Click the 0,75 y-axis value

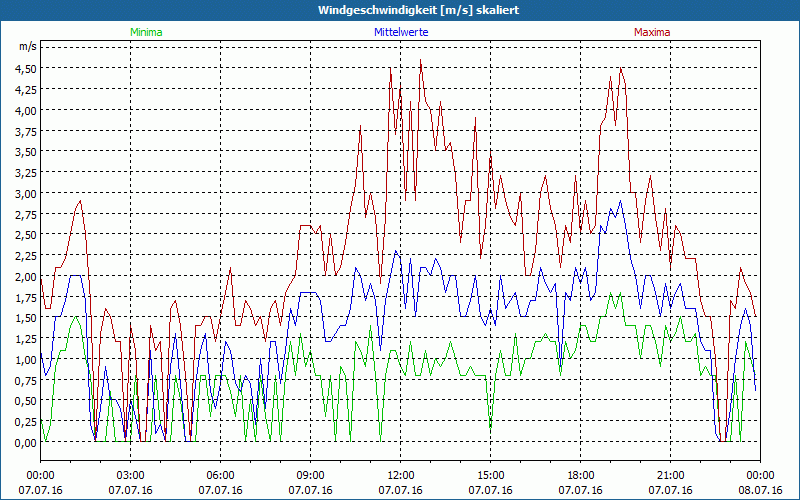tap(26, 380)
